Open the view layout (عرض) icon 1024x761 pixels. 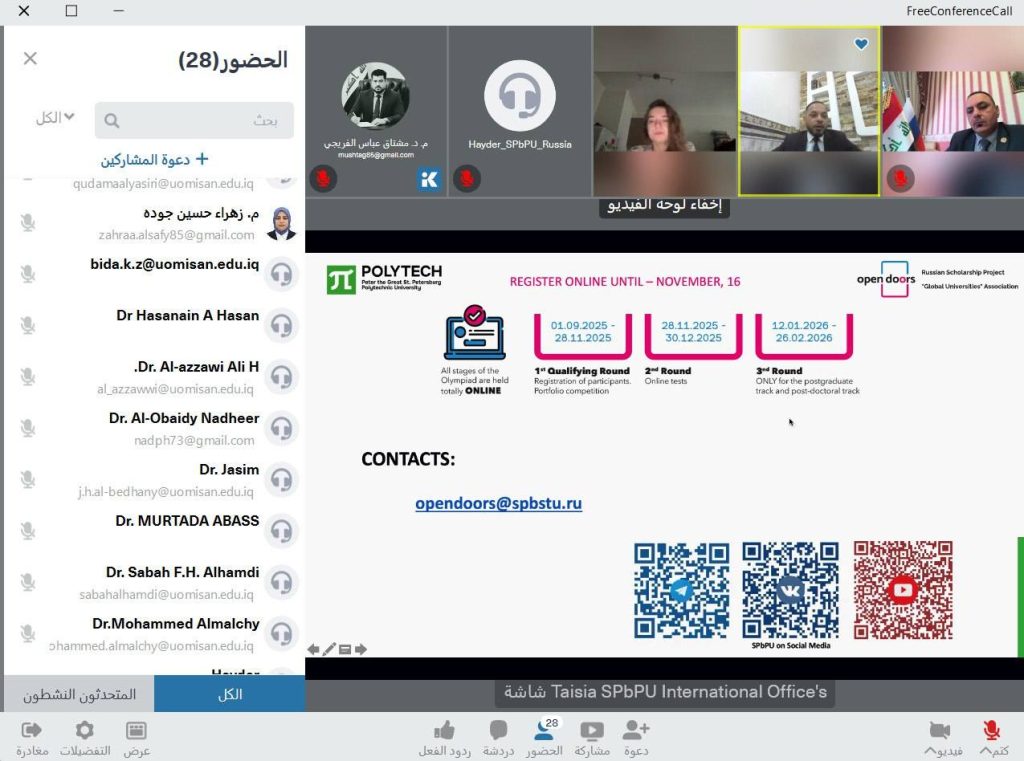(x=137, y=731)
